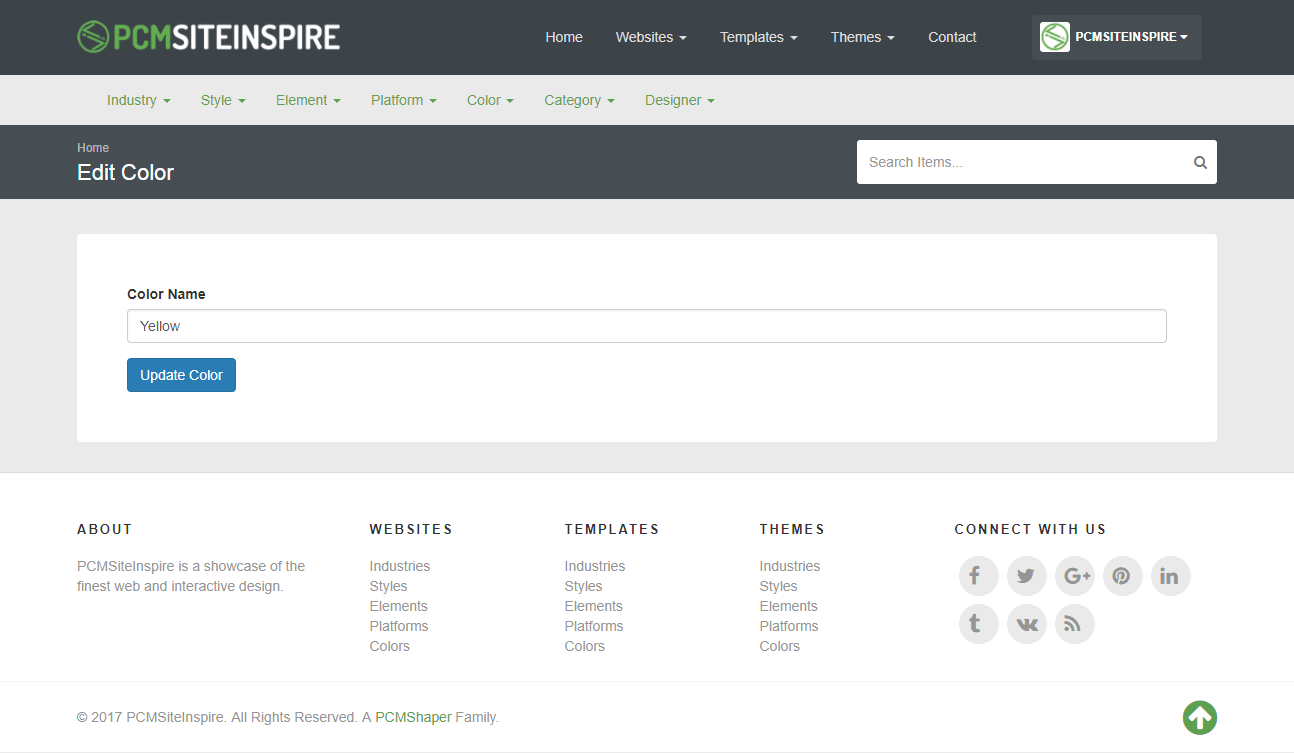Open the Websites dropdown in navbar
This screenshot has width=1294, height=753.
651,37
